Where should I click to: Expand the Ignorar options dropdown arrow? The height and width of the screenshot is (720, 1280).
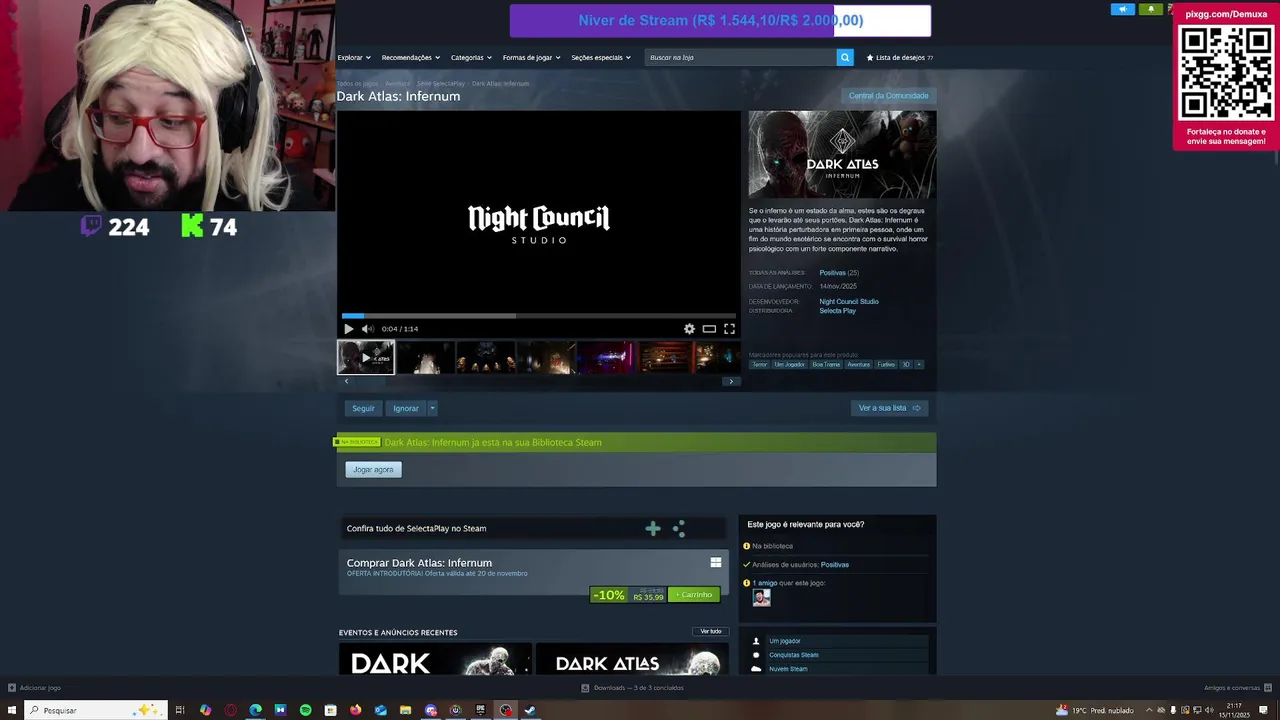tap(432, 408)
